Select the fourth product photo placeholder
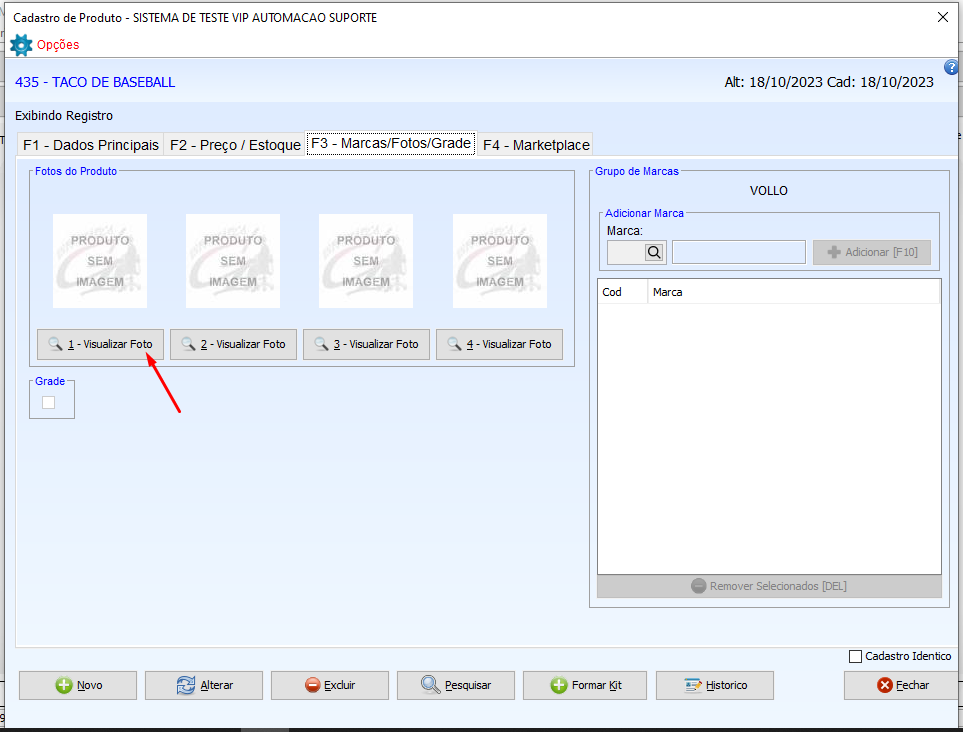The height and width of the screenshot is (732, 963). pos(500,261)
